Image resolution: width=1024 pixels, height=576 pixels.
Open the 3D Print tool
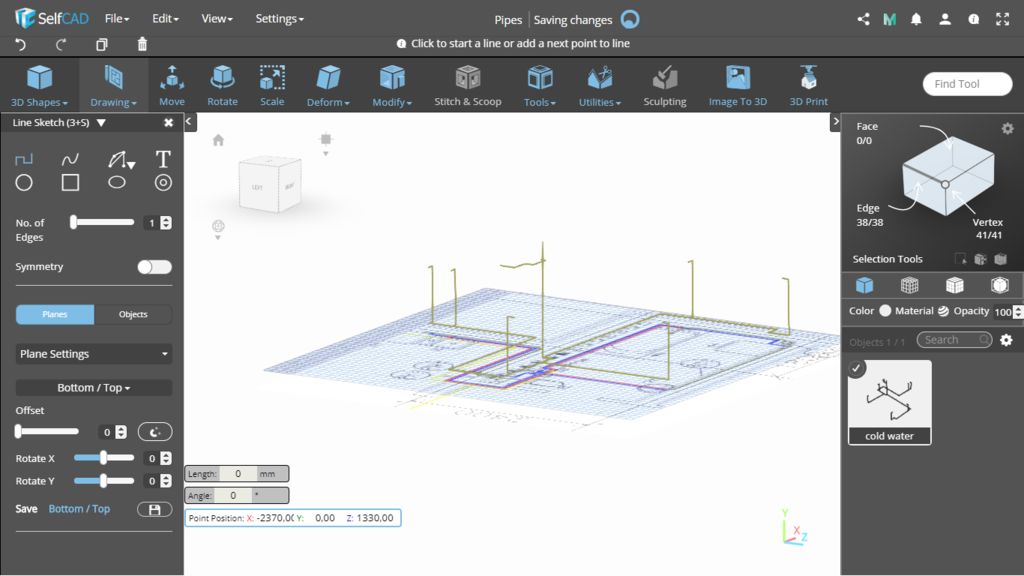click(808, 86)
